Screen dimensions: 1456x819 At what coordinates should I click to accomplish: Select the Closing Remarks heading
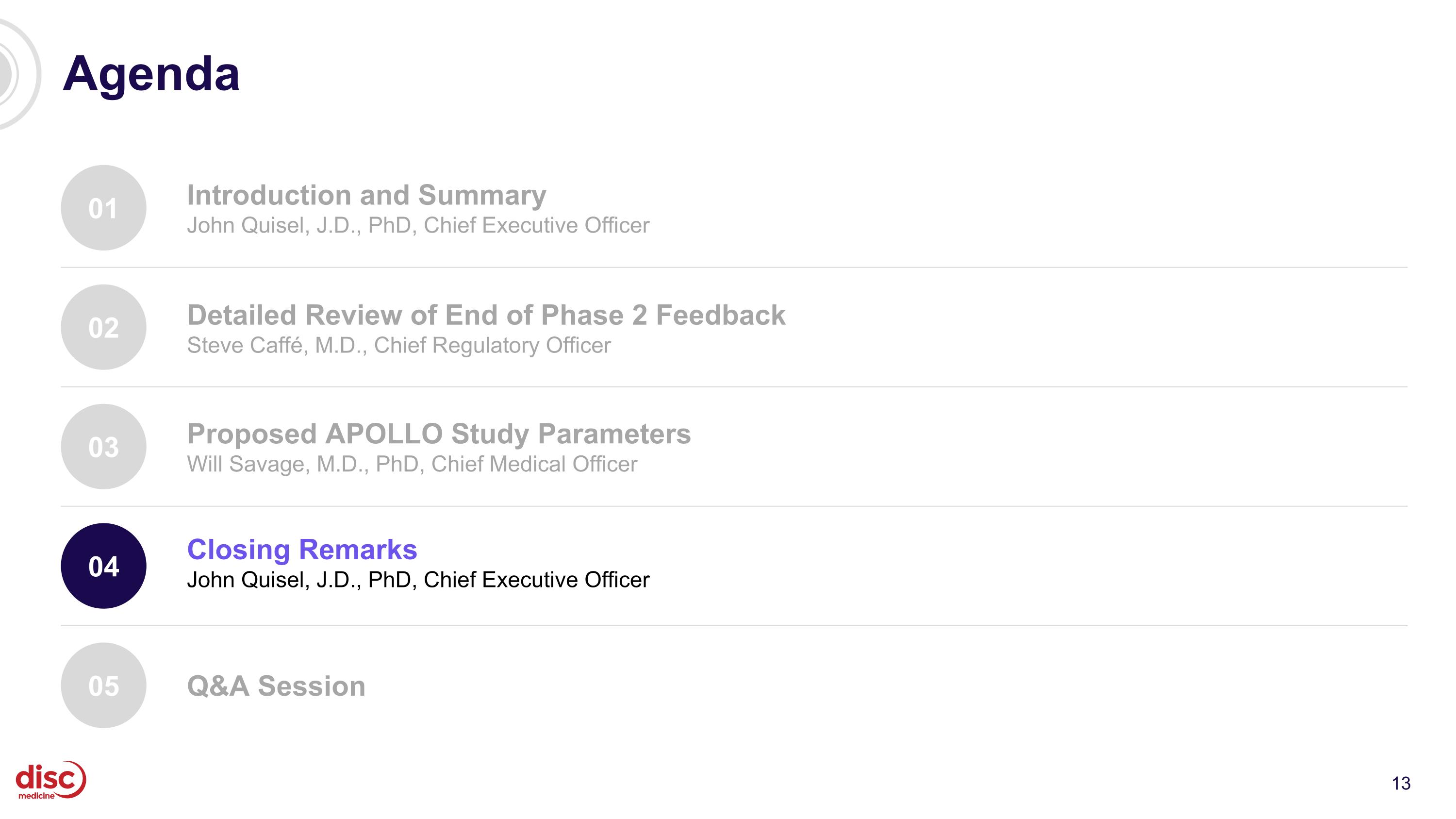click(x=302, y=550)
